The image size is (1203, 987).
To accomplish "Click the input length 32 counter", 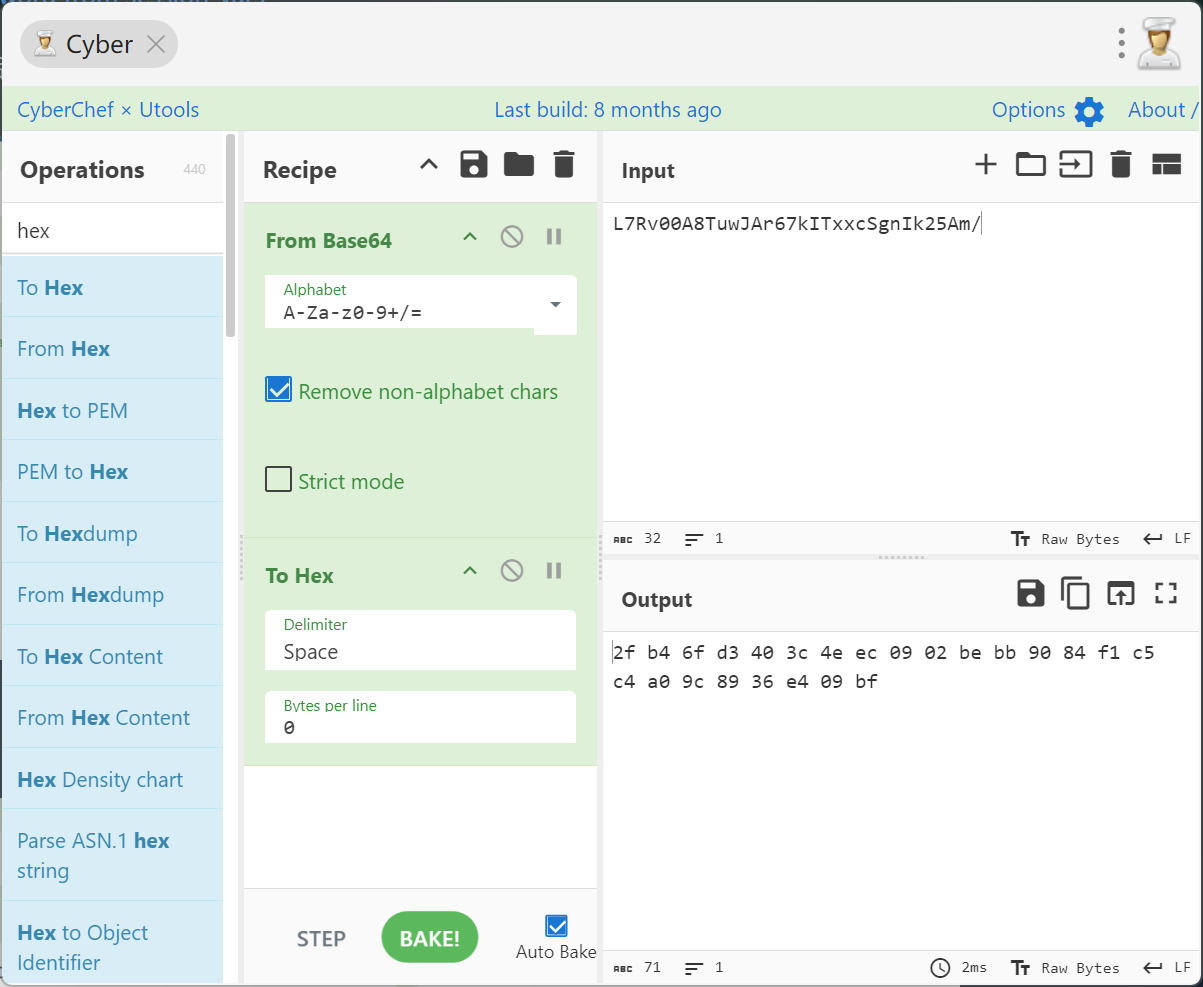I will coord(637,539).
